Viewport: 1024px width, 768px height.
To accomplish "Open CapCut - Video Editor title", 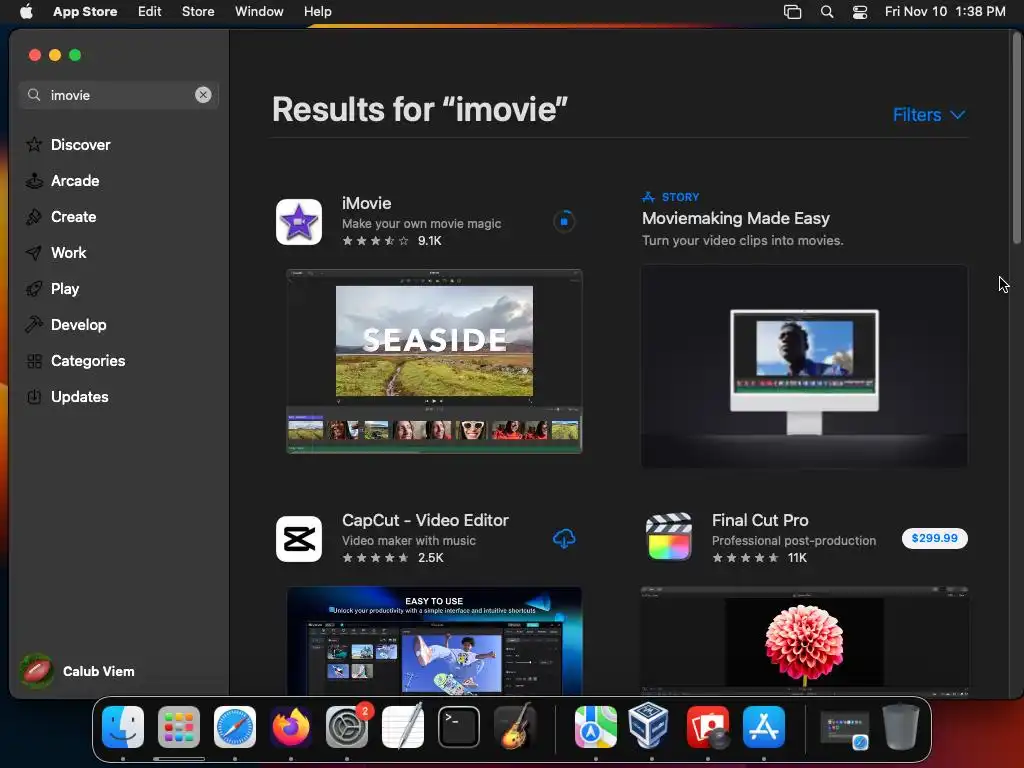I will pyautogui.click(x=425, y=520).
